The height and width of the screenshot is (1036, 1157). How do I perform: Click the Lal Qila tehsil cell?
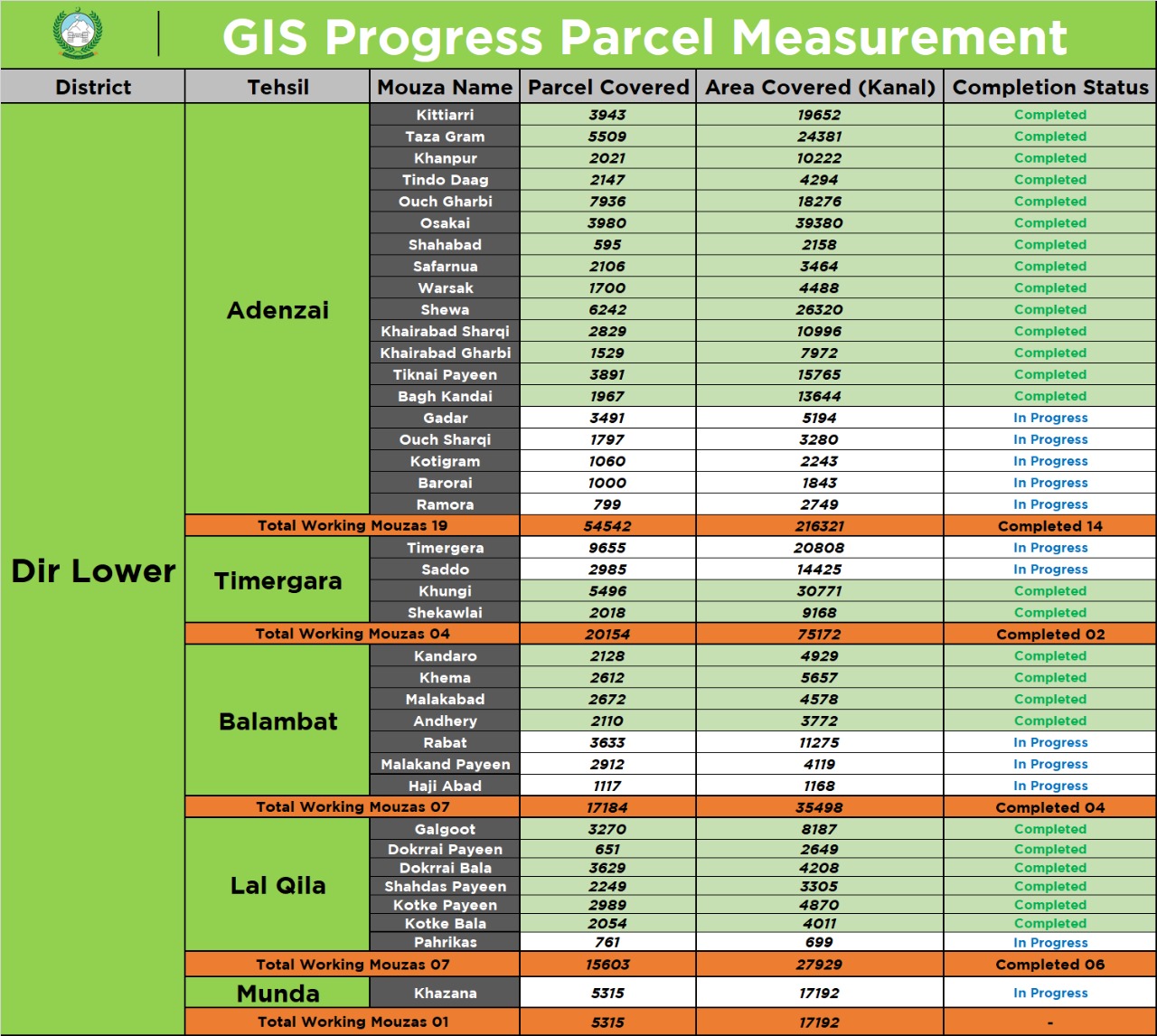(x=277, y=886)
